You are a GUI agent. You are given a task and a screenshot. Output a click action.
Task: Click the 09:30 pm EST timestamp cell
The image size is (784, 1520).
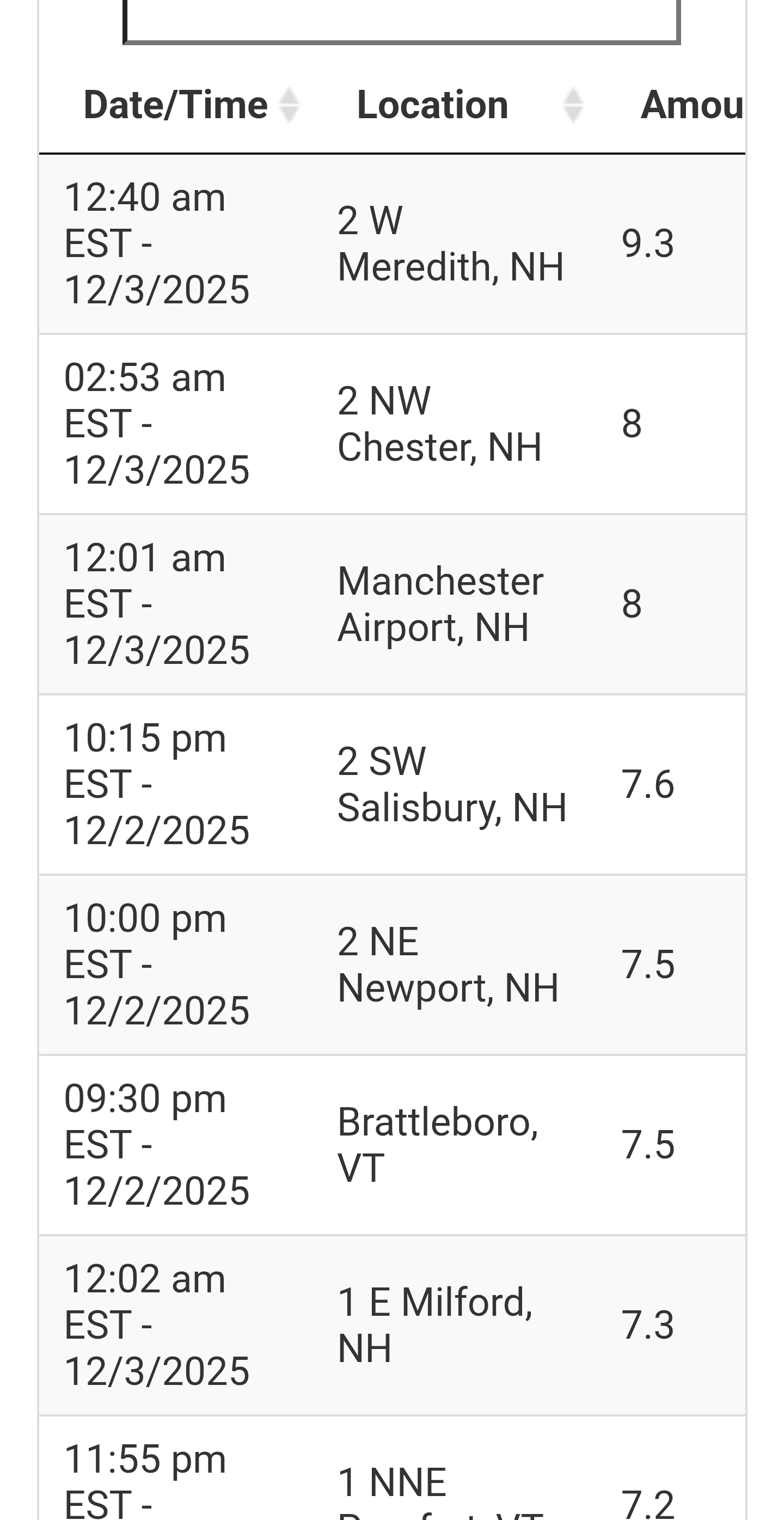pos(156,1145)
